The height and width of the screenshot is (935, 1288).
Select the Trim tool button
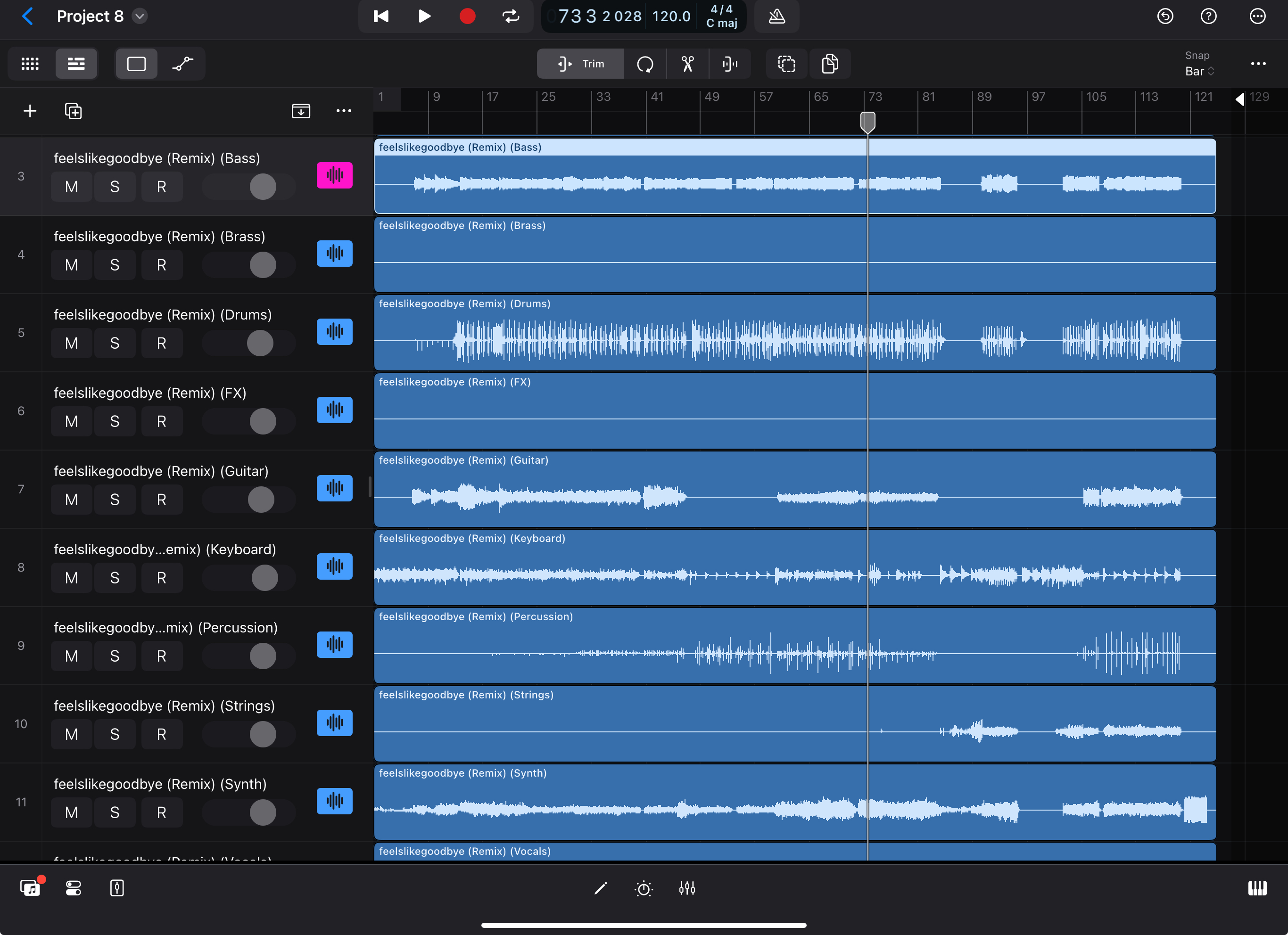point(580,64)
